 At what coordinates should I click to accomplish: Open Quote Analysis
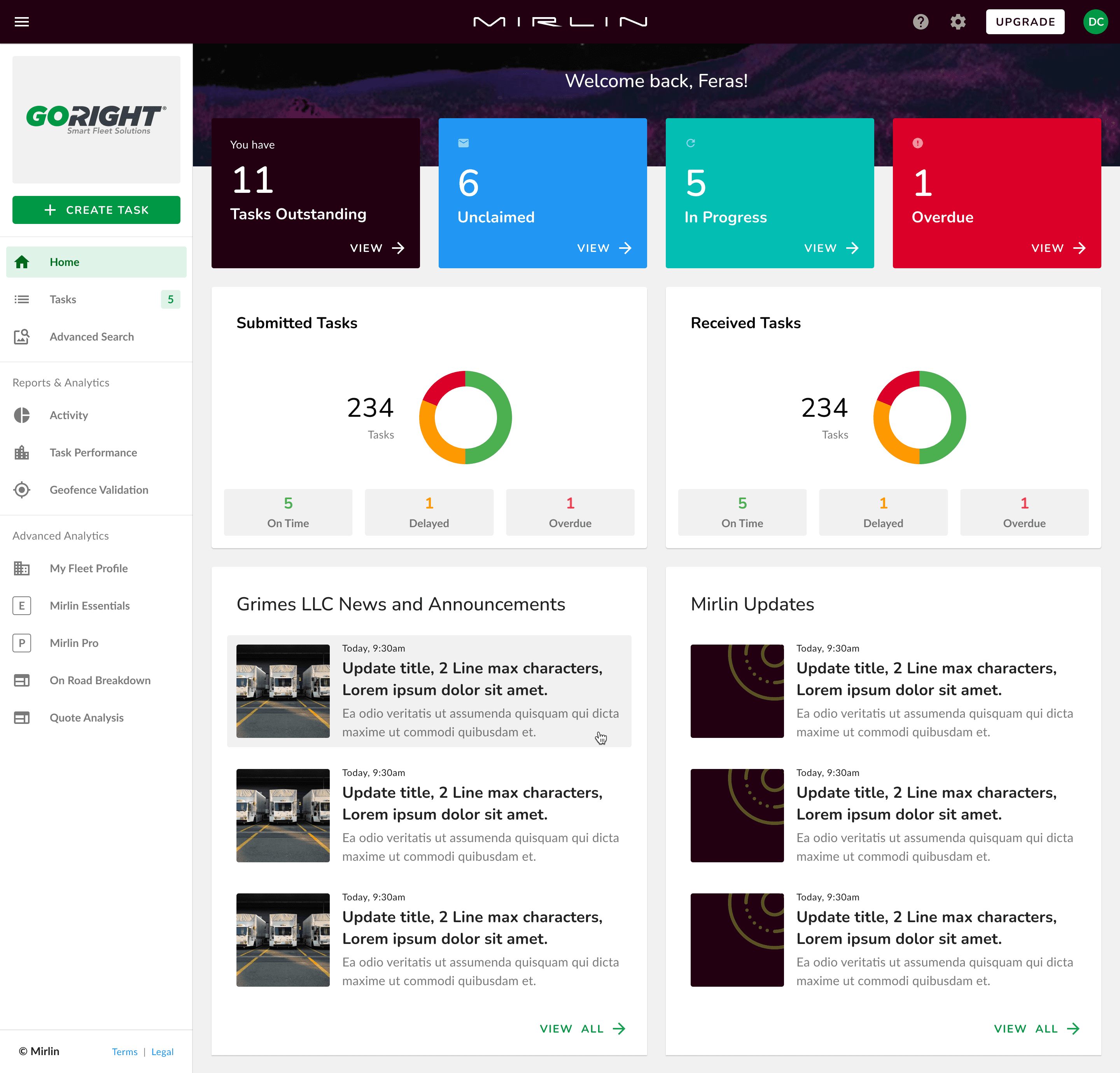(x=96, y=718)
